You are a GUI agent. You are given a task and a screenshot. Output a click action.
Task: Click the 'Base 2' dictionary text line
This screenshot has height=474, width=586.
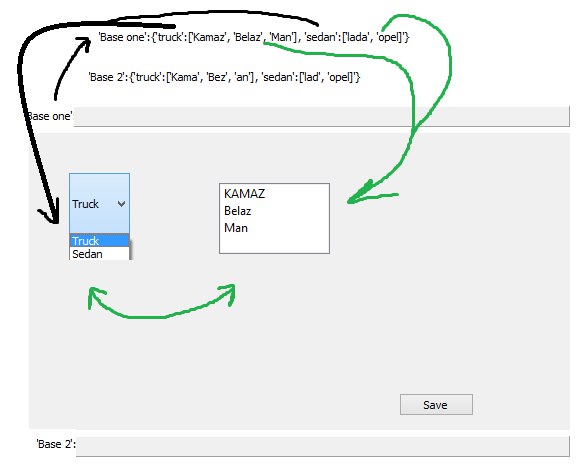coord(224,77)
